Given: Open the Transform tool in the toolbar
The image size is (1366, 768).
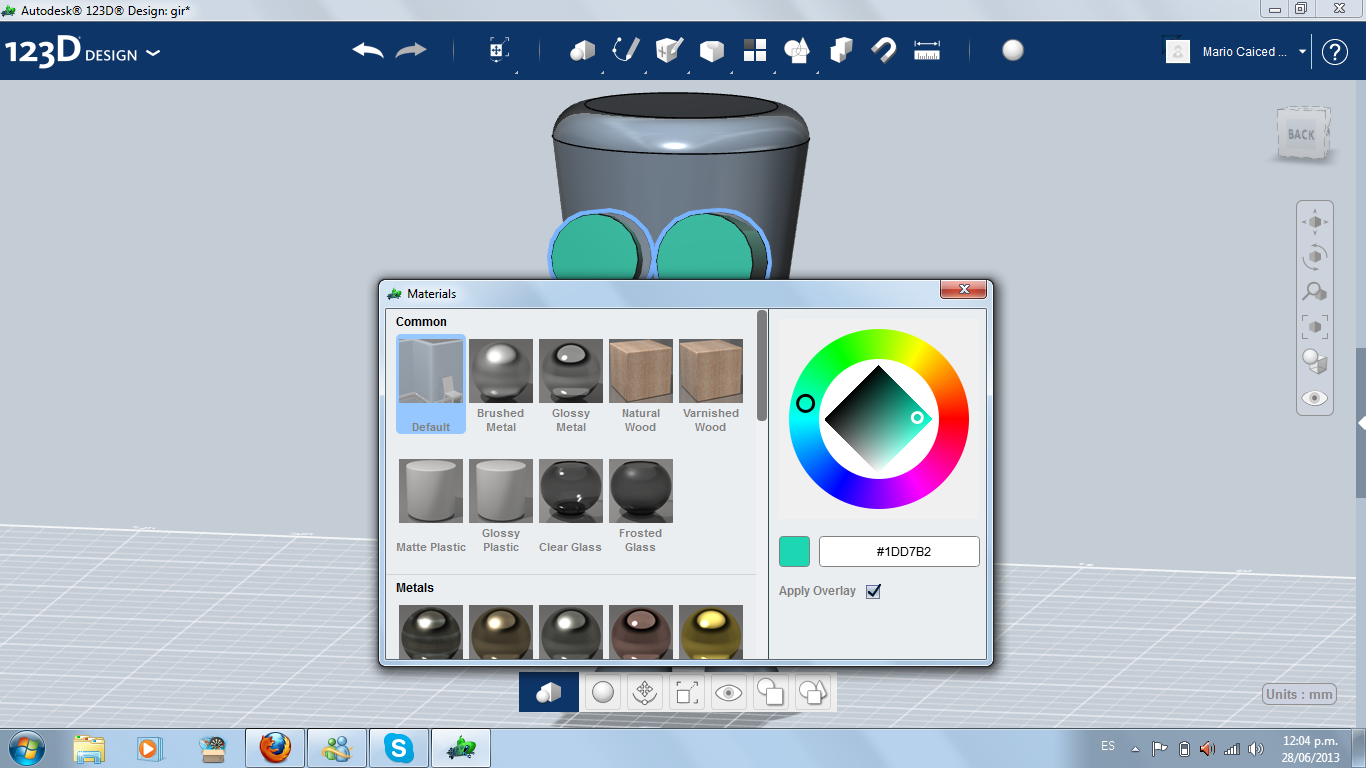Looking at the screenshot, I should tap(498, 50).
